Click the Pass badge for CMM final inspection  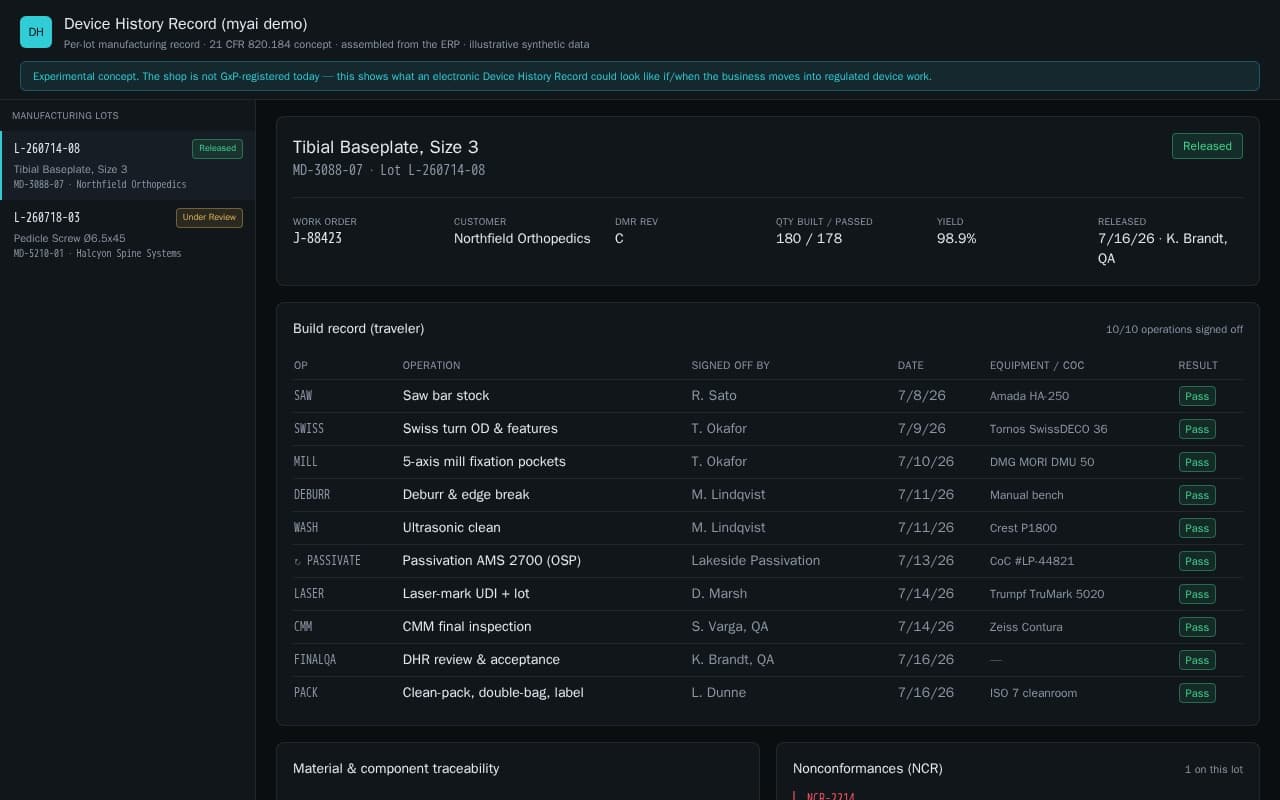point(1197,627)
